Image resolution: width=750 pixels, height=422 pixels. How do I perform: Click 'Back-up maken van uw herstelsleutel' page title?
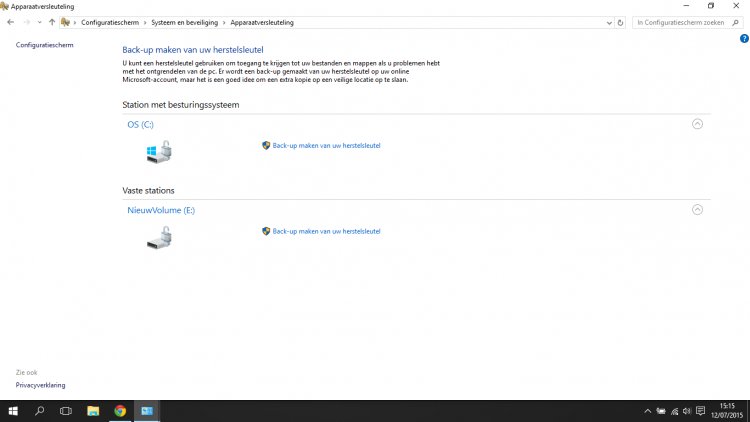193,50
